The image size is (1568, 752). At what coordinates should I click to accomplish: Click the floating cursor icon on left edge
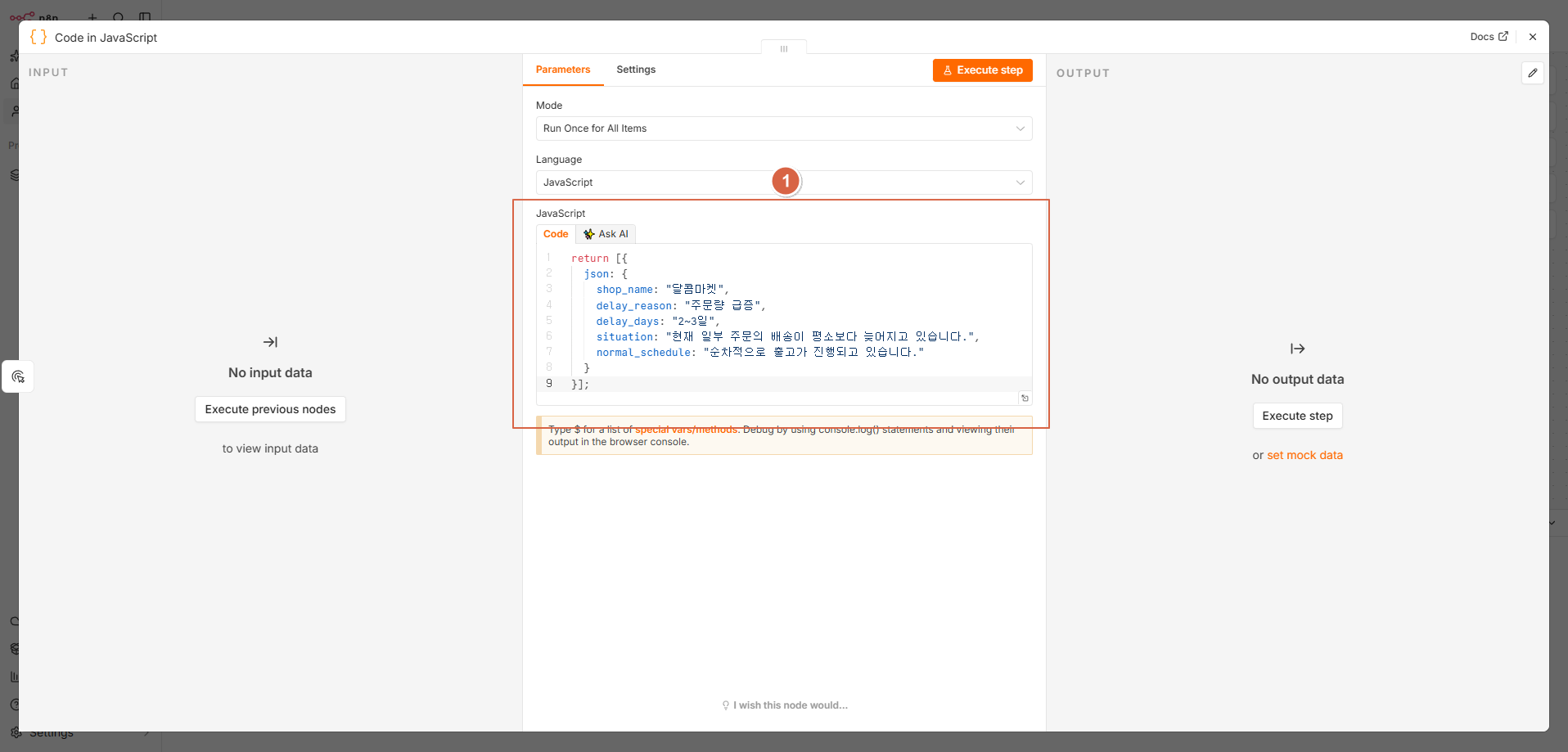click(18, 376)
